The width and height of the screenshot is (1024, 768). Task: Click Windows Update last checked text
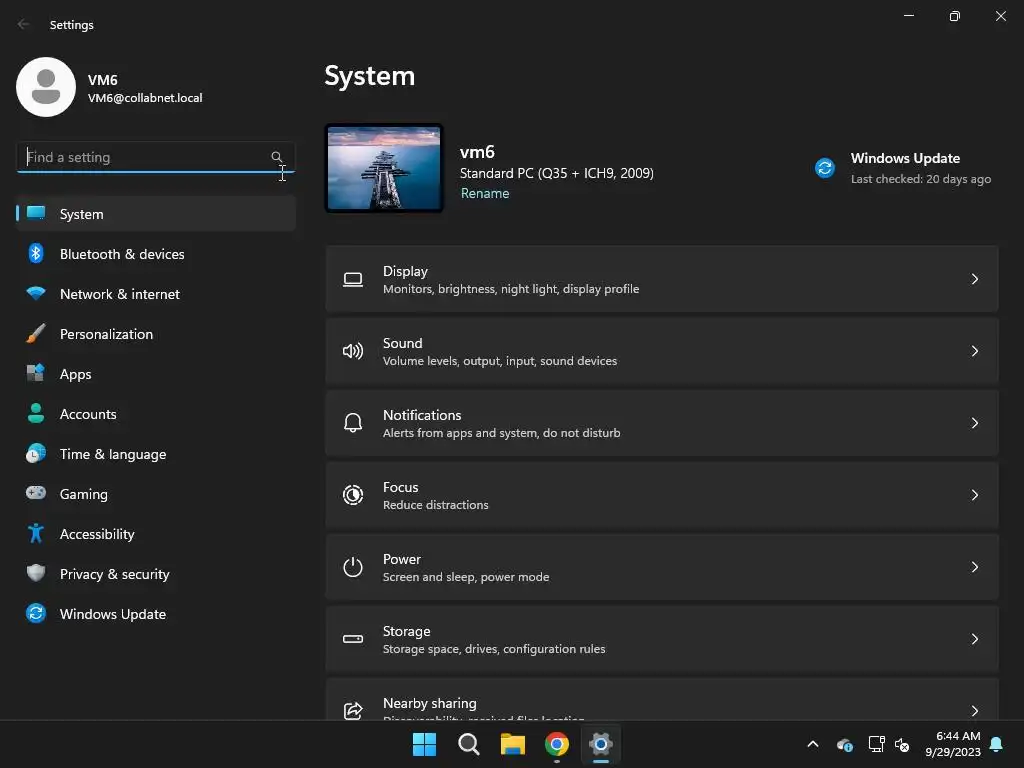(921, 179)
